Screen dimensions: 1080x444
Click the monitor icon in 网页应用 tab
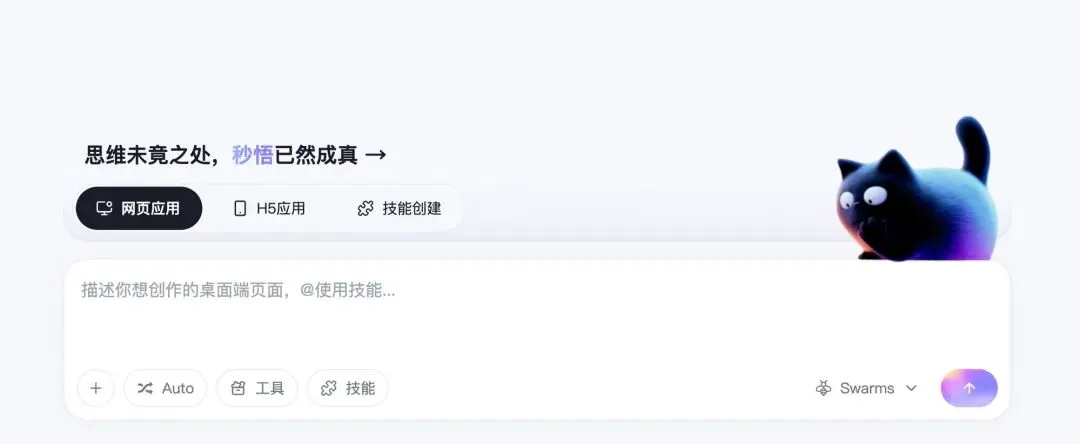click(104, 208)
